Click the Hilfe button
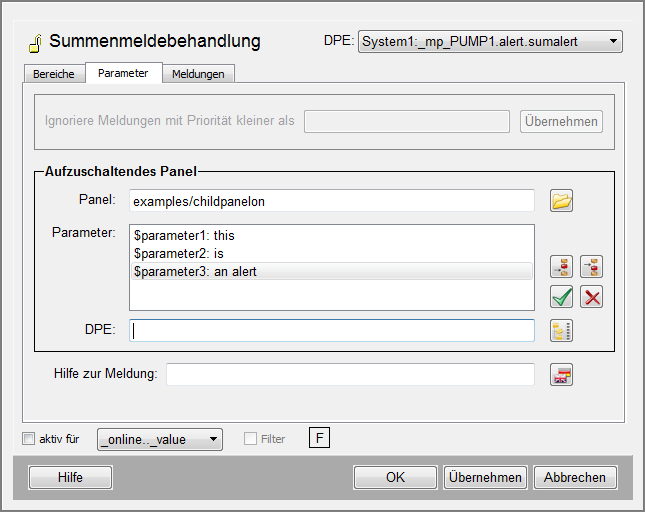Screen dimensions: 645x512 point(70,477)
